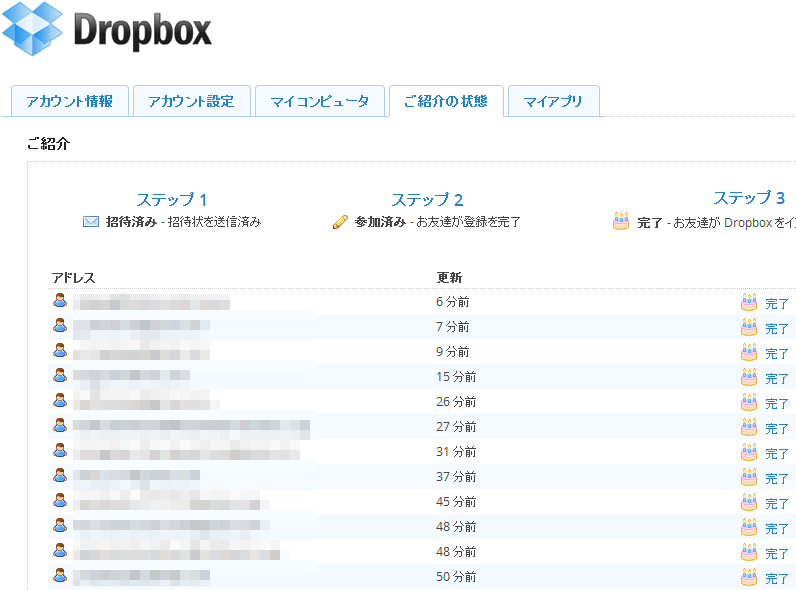The width and height of the screenshot is (796, 590).
Task: Open the アカウント情報 tab
Action: (x=70, y=101)
